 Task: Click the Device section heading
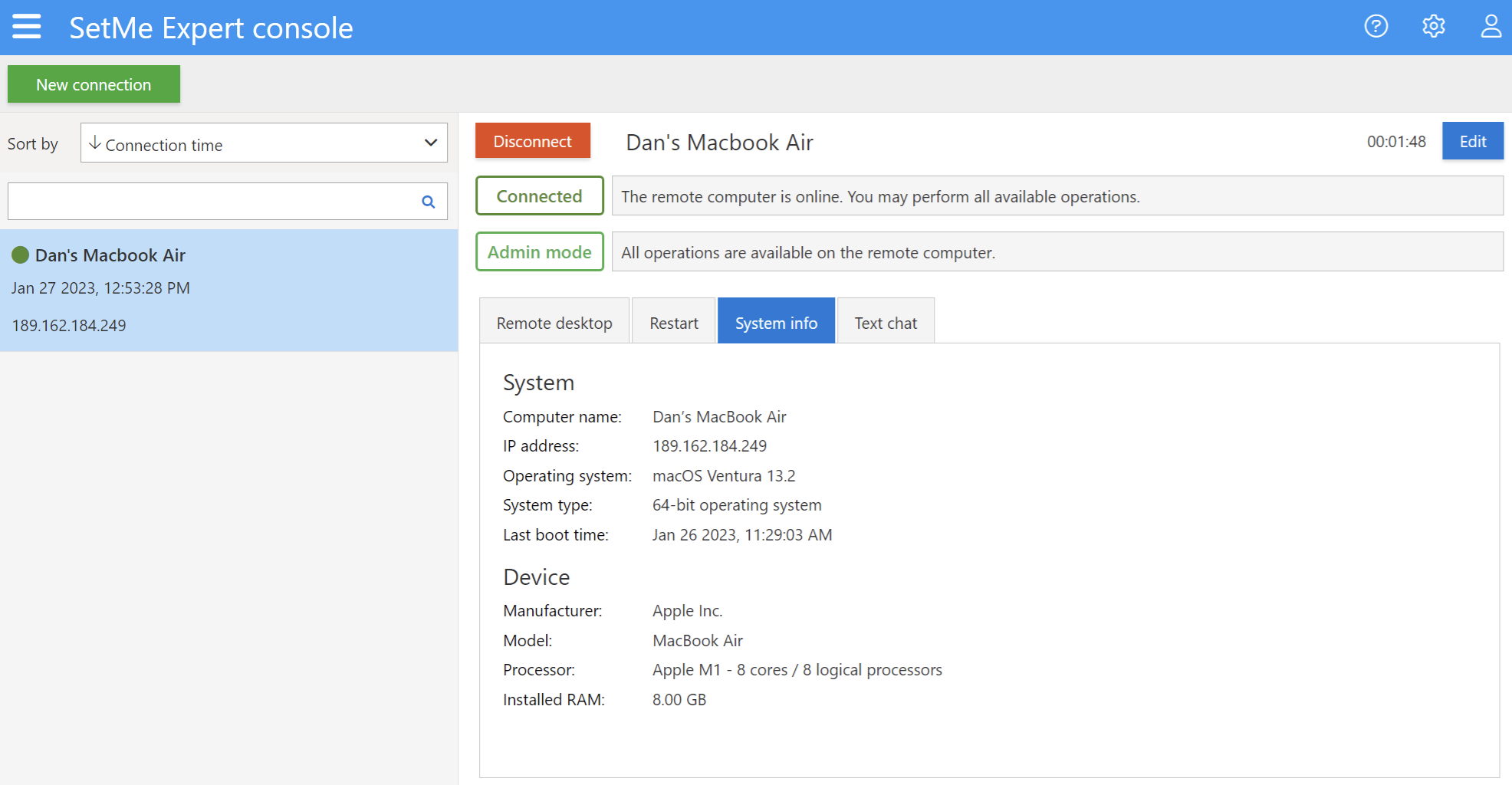(537, 577)
